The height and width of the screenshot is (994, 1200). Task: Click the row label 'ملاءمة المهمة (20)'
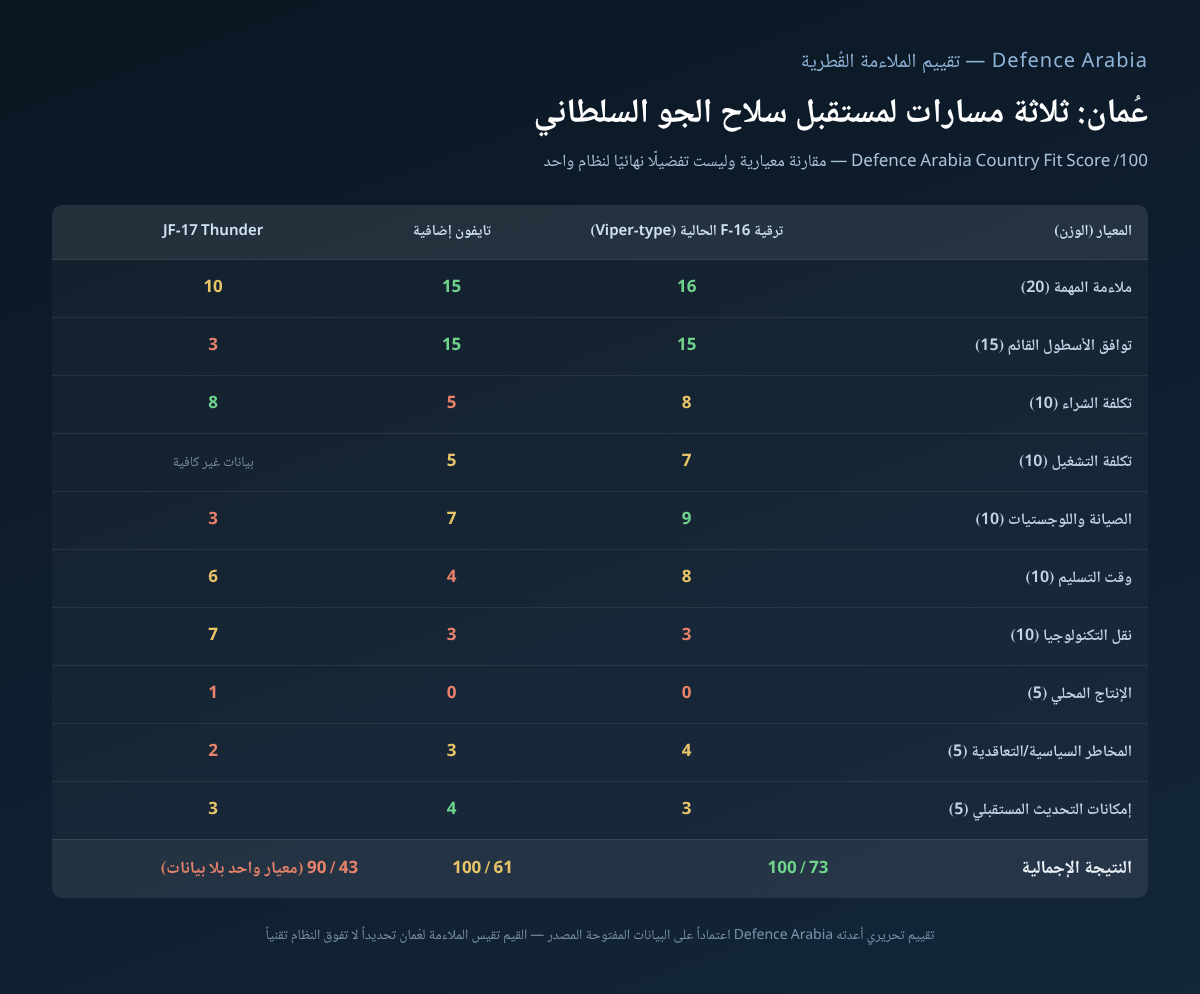(1076, 287)
